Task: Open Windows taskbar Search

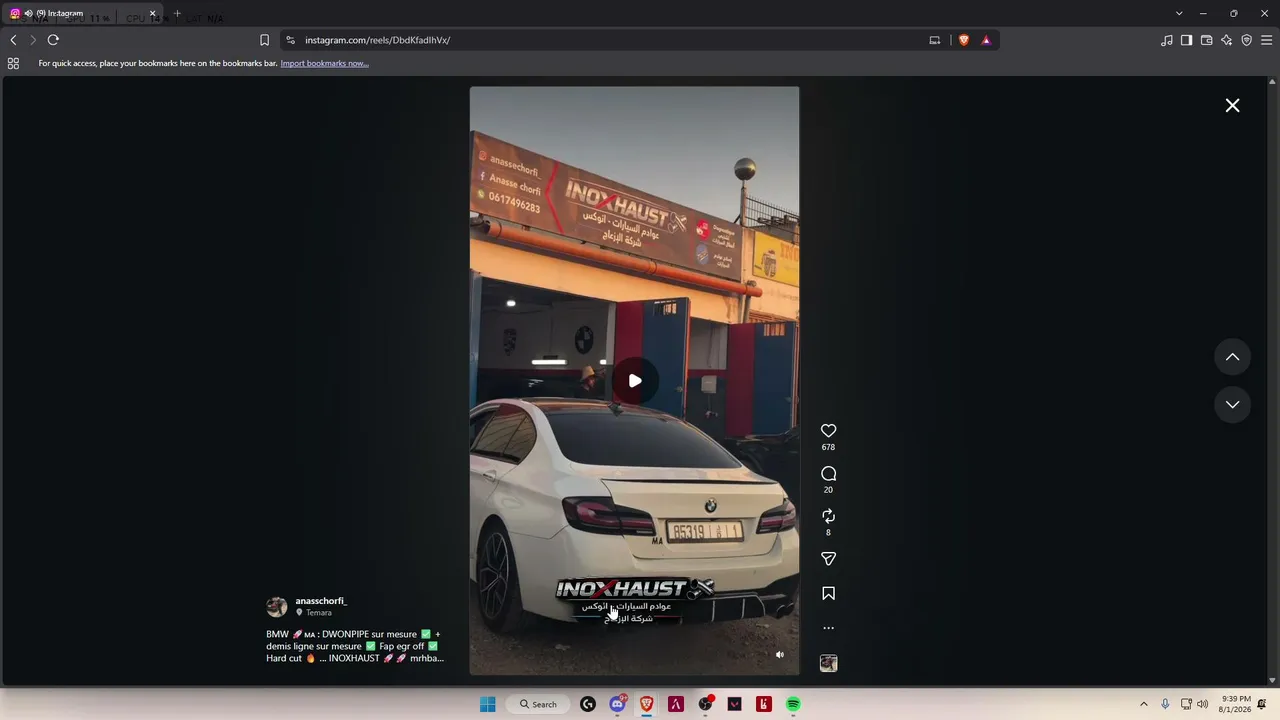Action: click(538, 704)
